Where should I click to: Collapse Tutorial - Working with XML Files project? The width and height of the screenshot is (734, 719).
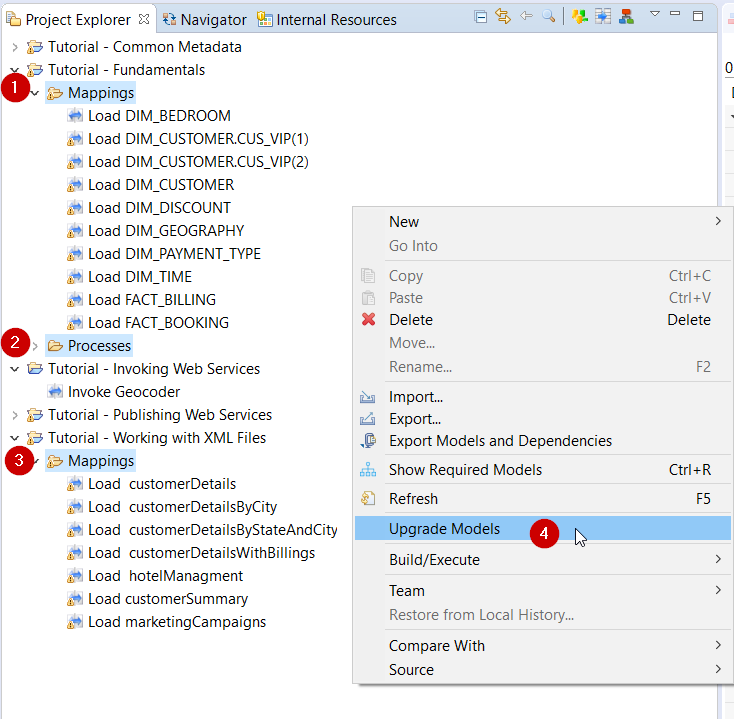pyautogui.click(x=15, y=438)
